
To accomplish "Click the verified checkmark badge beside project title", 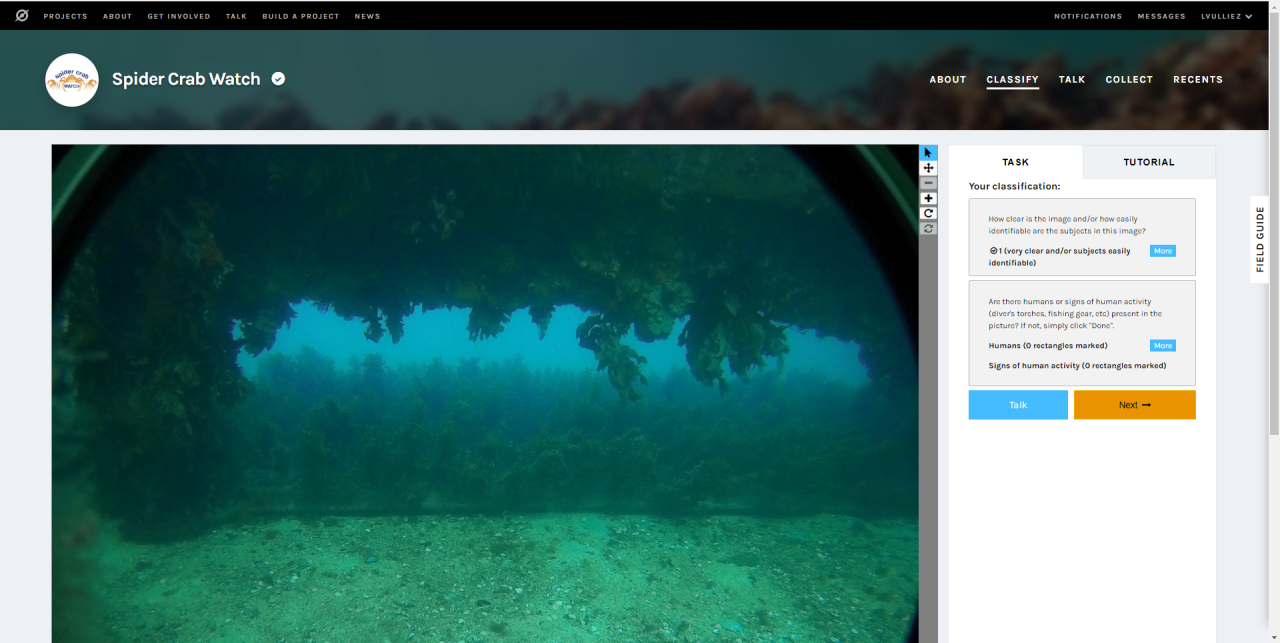I will click(x=278, y=79).
